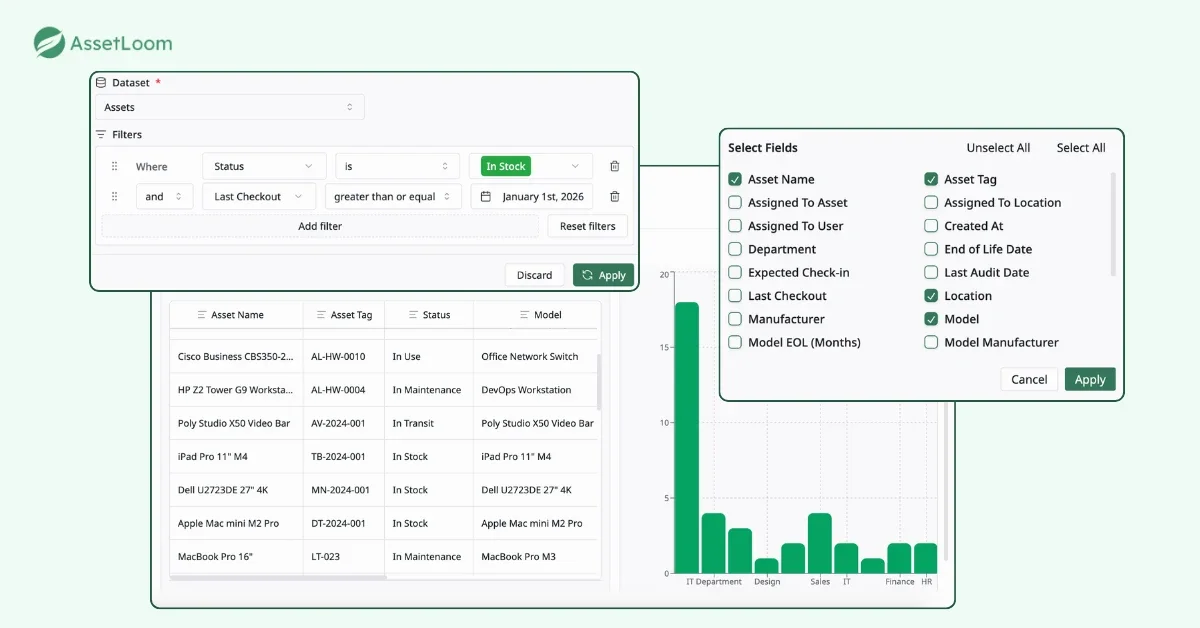Apply the dataset filters
Image resolution: width=1200 pixels, height=628 pixels.
tap(603, 275)
